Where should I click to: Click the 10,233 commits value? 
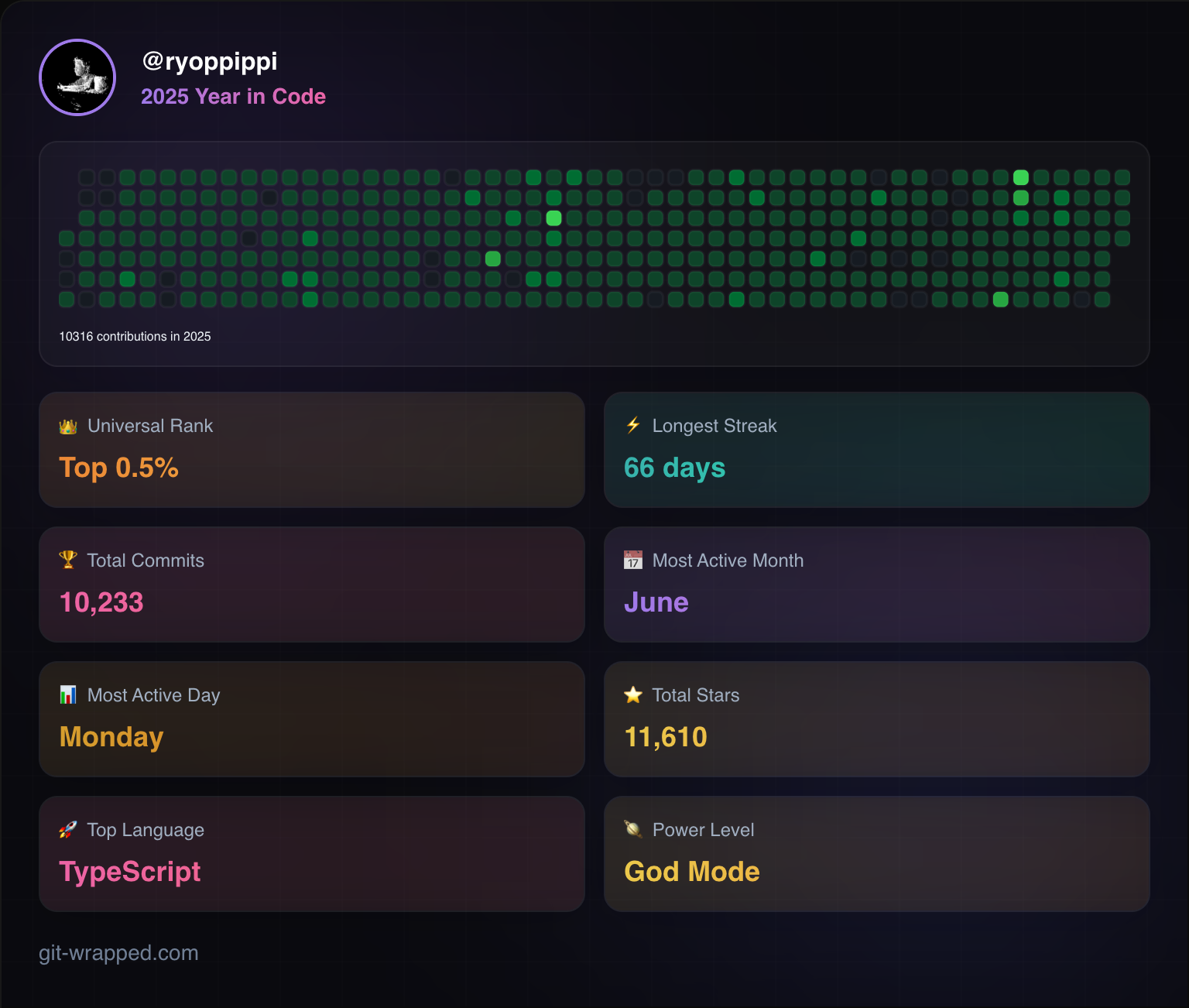pos(101,602)
